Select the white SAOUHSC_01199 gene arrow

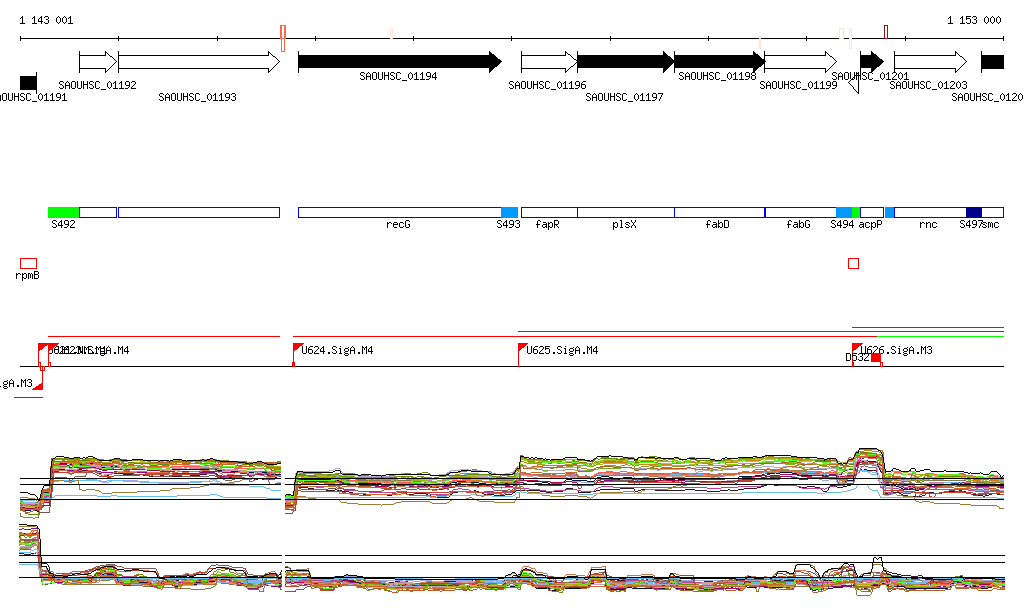point(800,62)
